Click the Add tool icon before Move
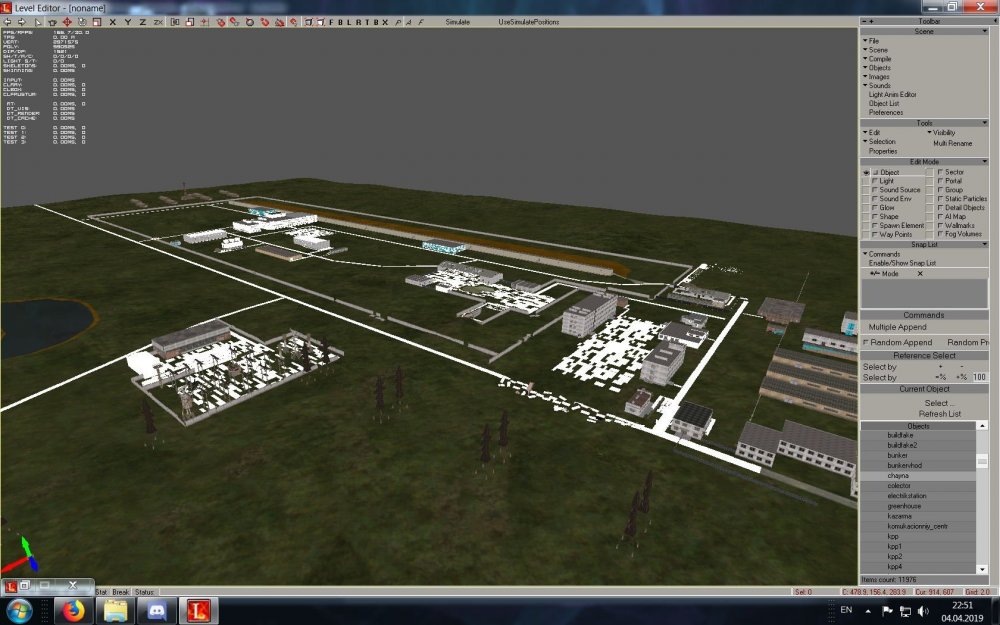Image resolution: width=1000 pixels, height=625 pixels. click(52, 22)
